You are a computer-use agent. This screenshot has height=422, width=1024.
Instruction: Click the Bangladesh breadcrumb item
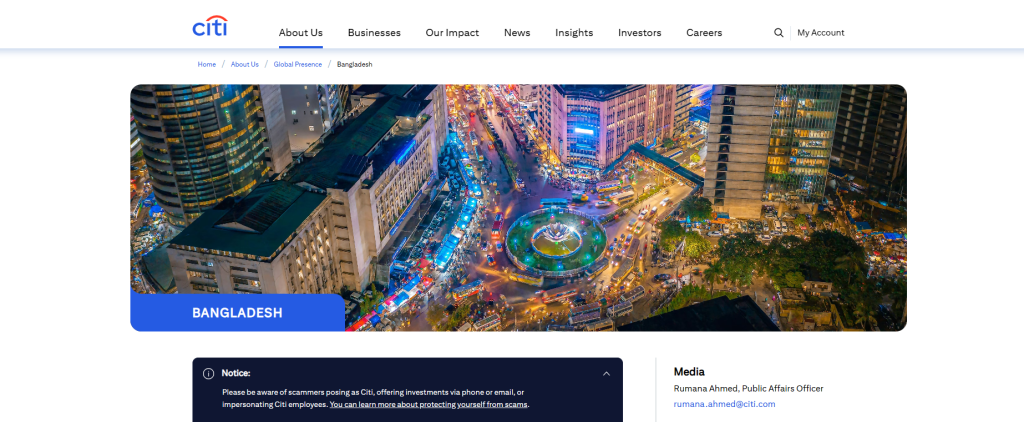click(x=354, y=64)
